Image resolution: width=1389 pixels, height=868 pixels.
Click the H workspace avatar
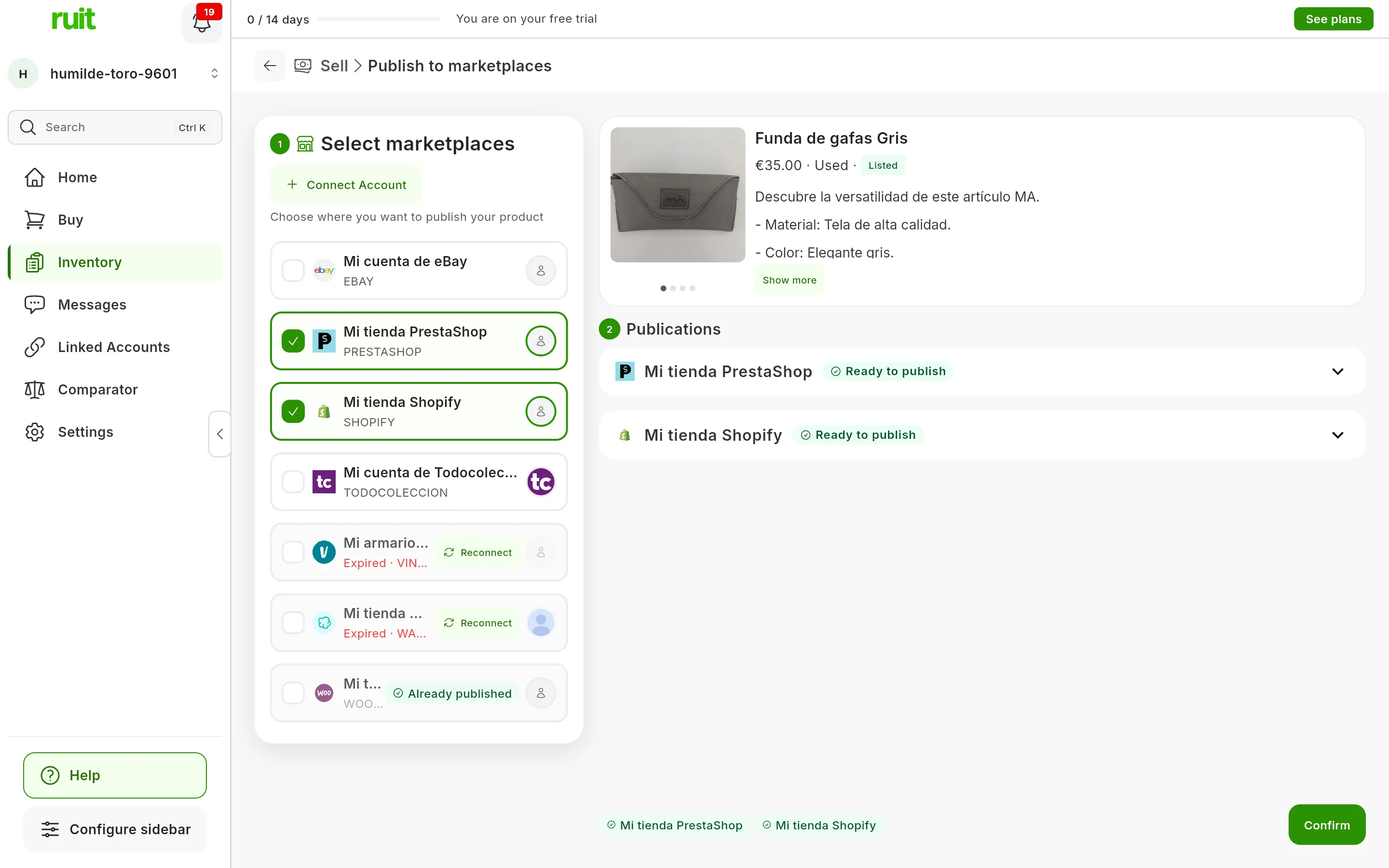[23, 73]
